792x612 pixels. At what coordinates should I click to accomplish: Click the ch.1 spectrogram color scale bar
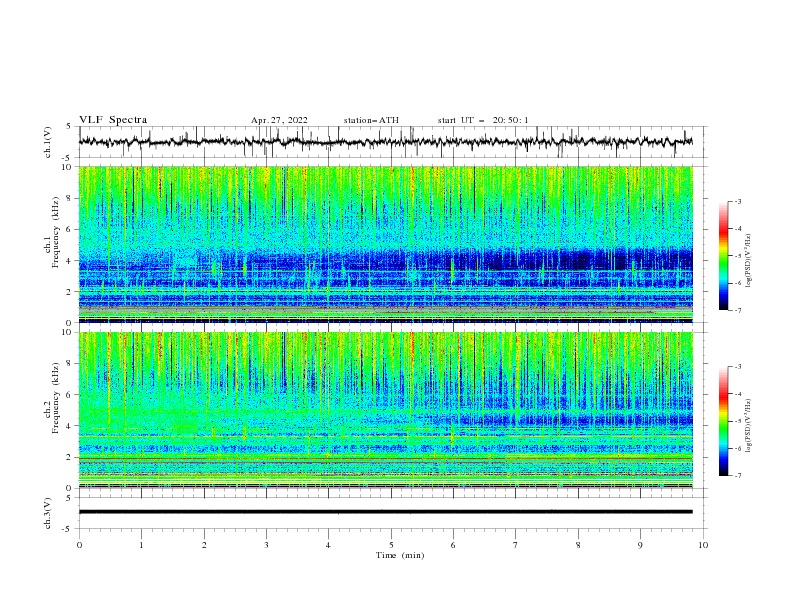(723, 256)
